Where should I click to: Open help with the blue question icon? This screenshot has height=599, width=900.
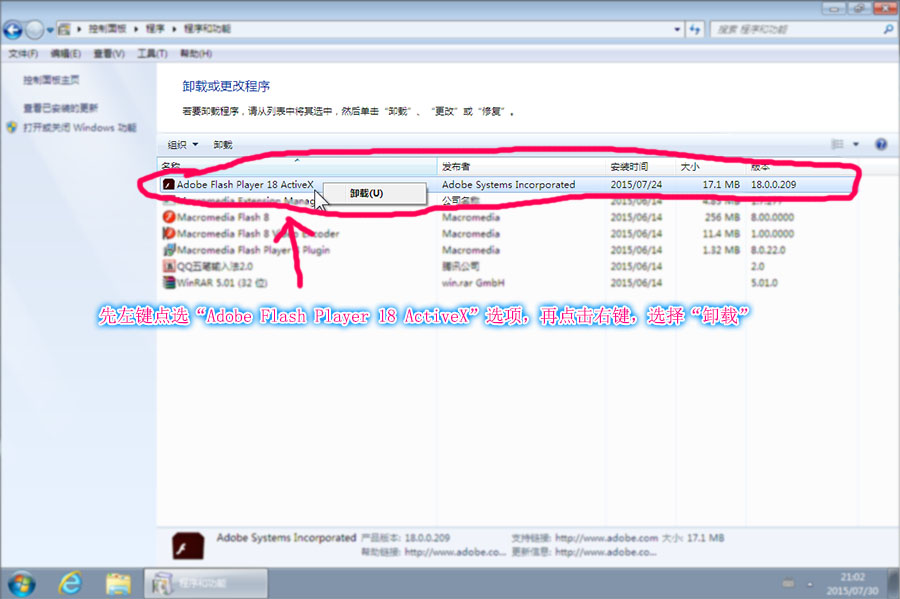(x=881, y=144)
